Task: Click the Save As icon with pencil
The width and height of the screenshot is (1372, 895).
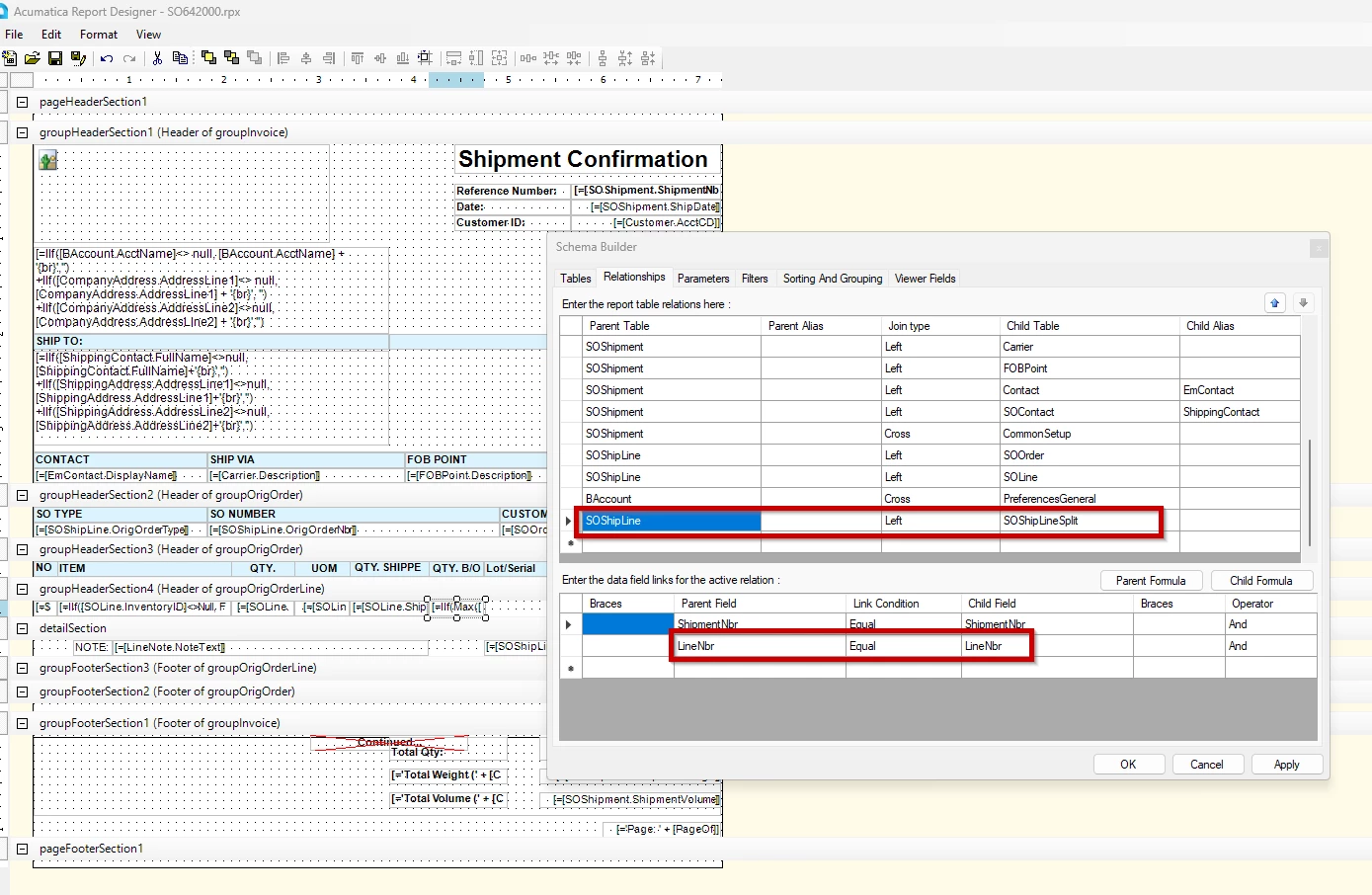Action: tap(79, 58)
